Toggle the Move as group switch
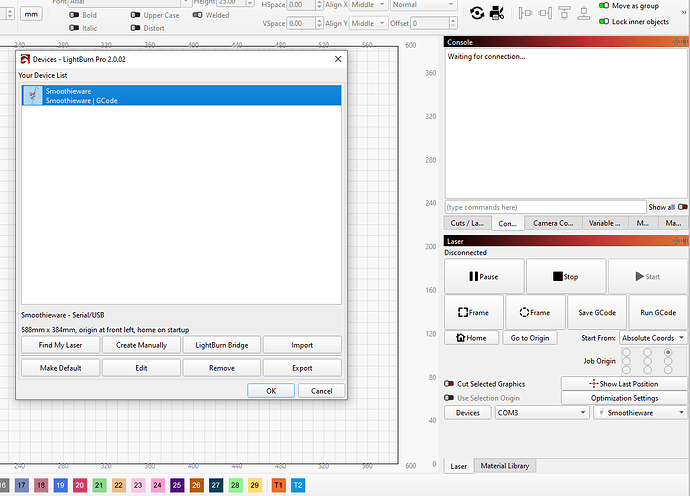Screen dimensions: 690x496 (x=603, y=6)
